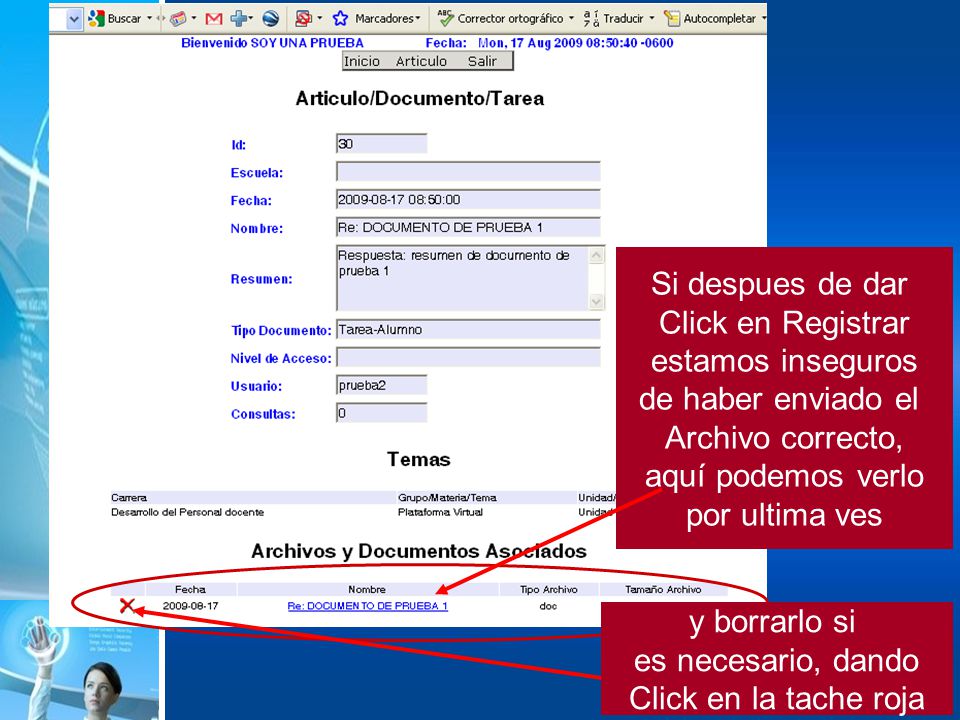Click the Resumen scrollbar down arrow
960x720 pixels.
(x=596, y=301)
